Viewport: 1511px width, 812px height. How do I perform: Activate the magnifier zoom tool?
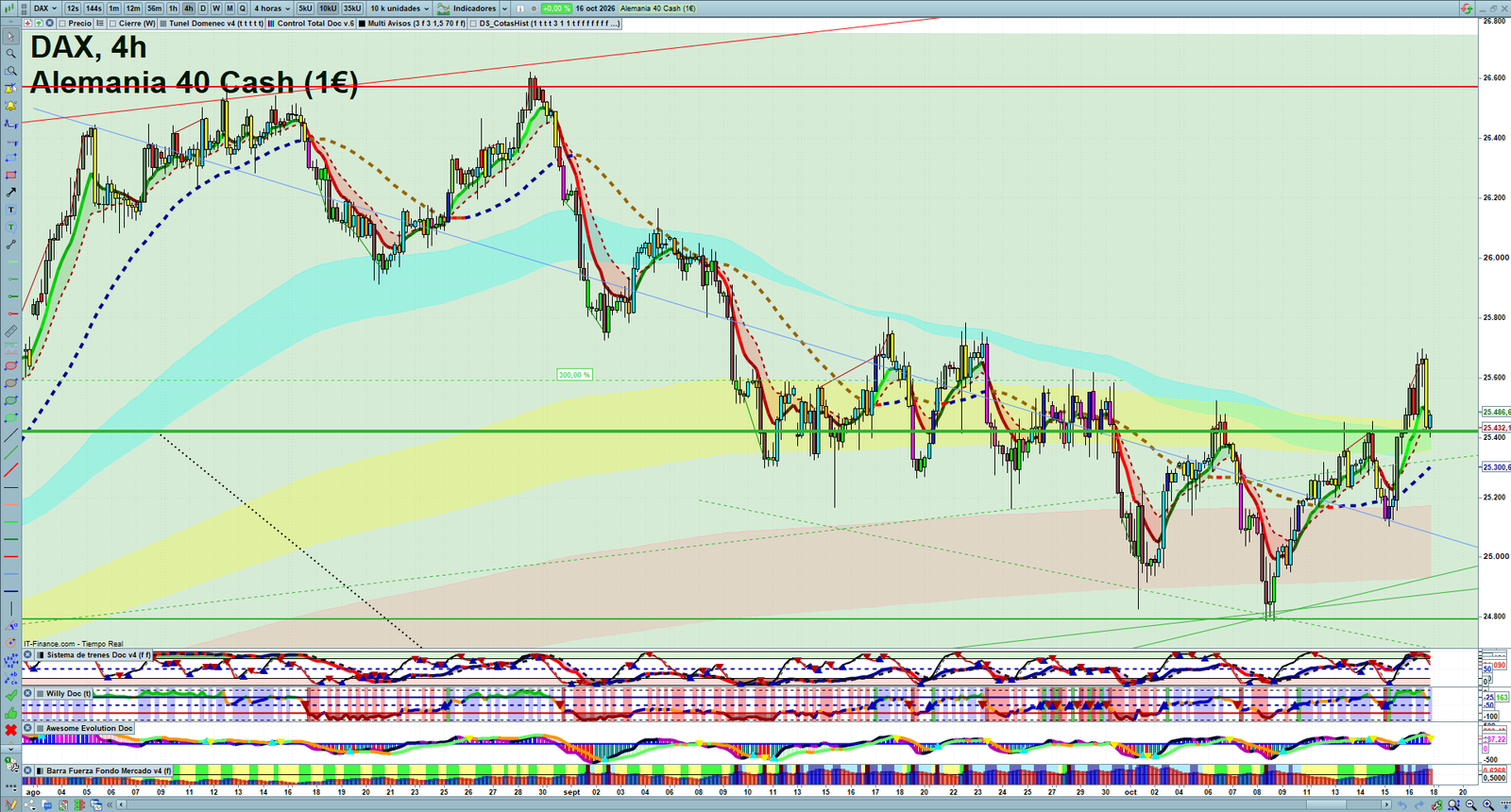[11, 54]
